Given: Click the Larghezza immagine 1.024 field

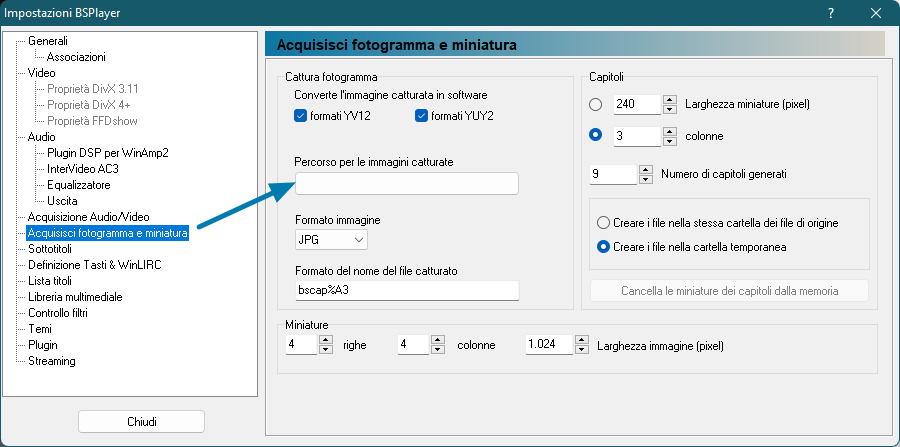Looking at the screenshot, I should click(x=550, y=345).
